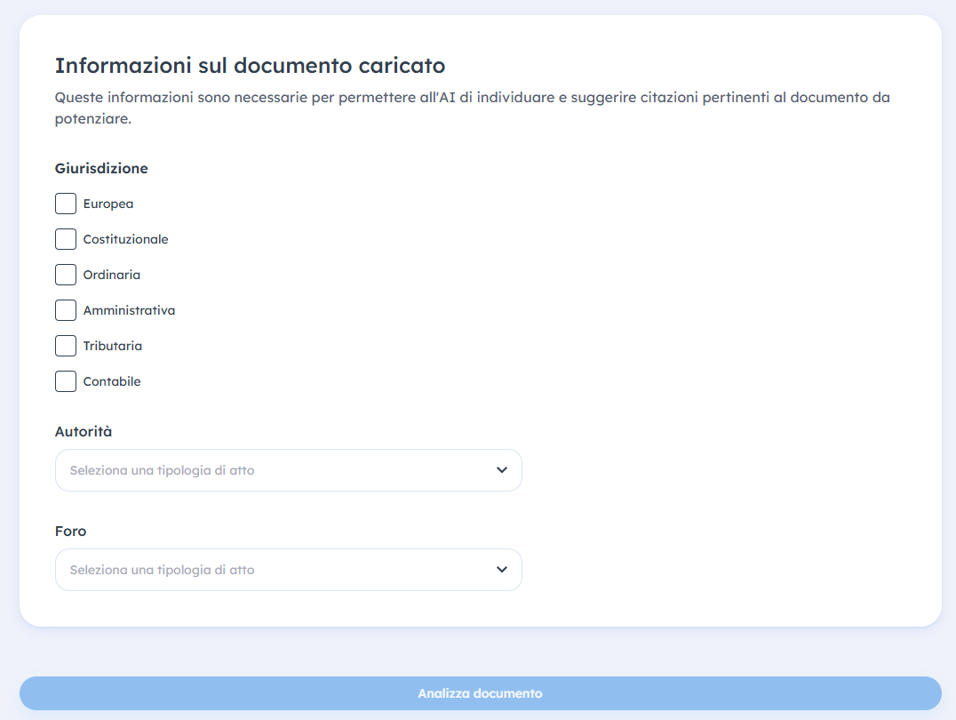Click the description paragraph about AI citations
The width and height of the screenshot is (956, 720).
(473, 108)
